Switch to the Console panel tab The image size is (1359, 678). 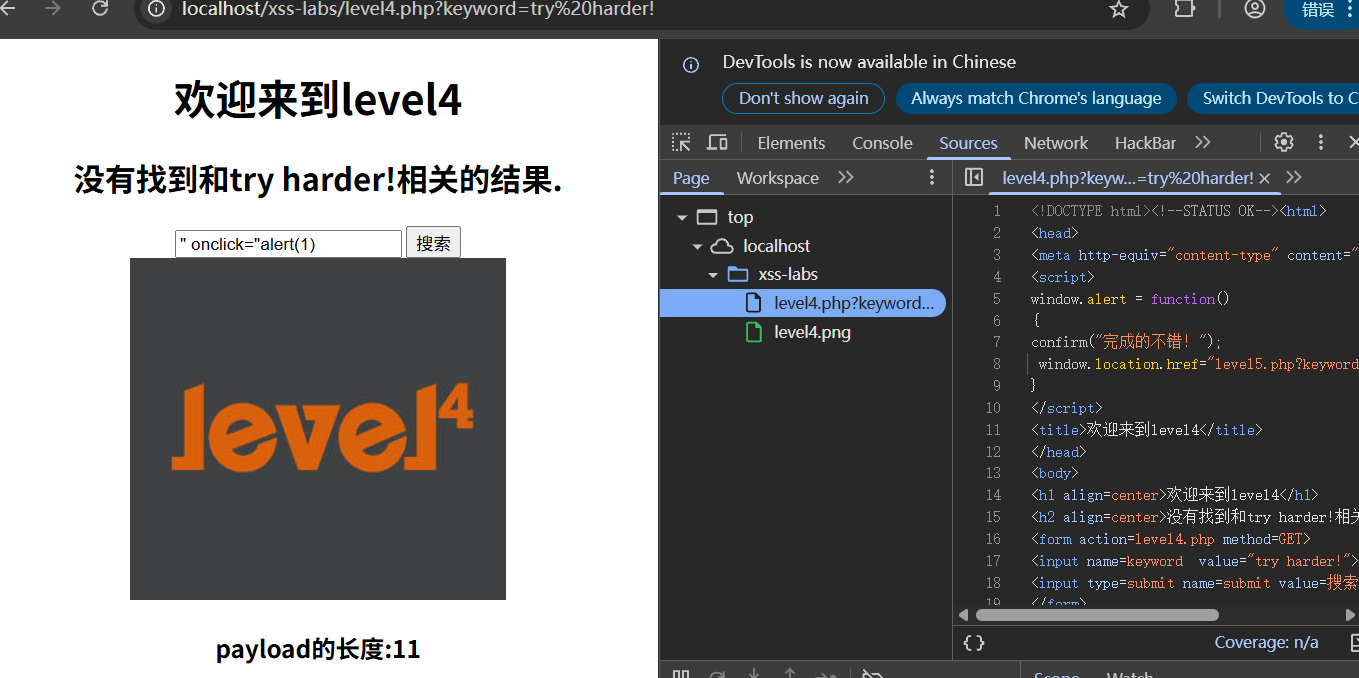882,143
